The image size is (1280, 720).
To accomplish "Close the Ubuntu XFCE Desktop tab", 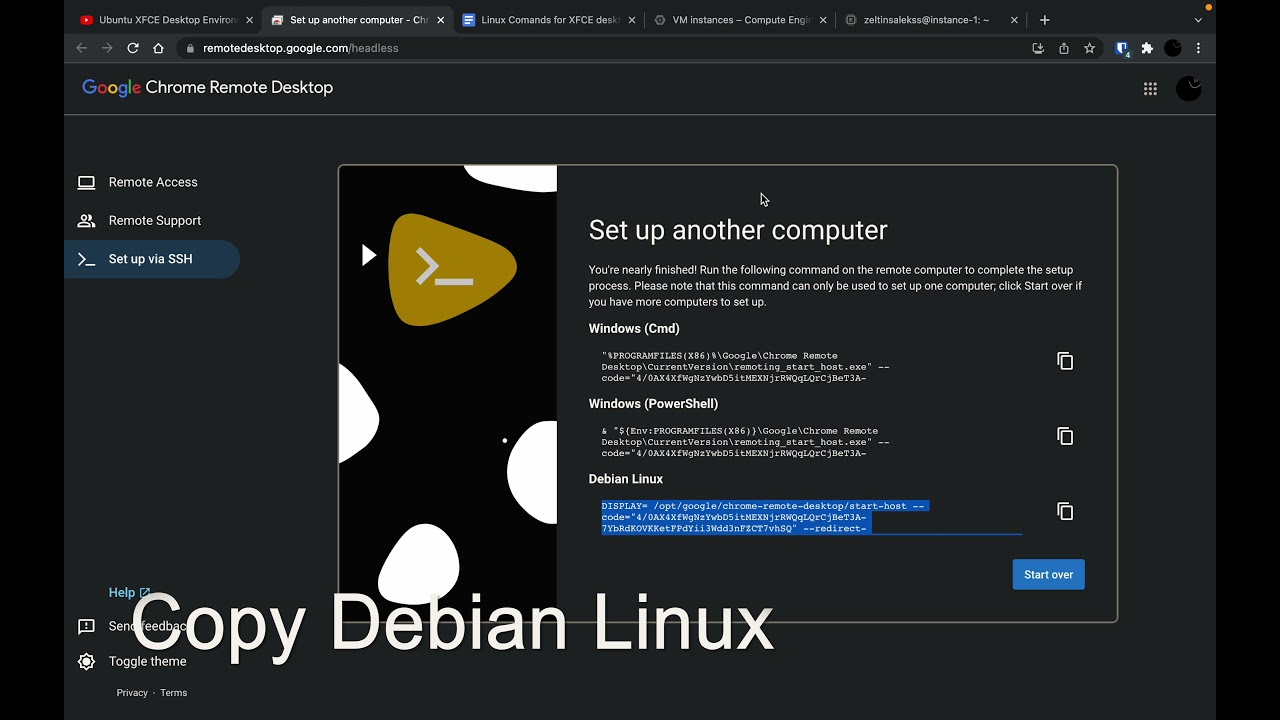I will click(x=249, y=20).
